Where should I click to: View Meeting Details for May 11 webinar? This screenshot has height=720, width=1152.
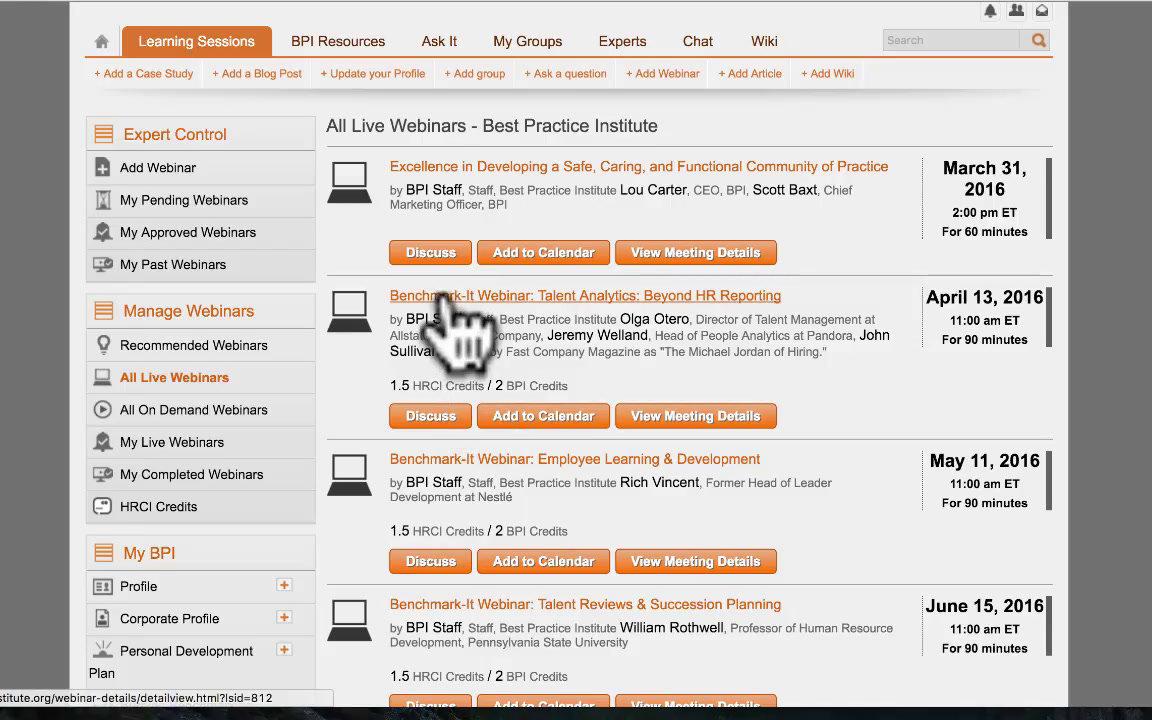(x=696, y=561)
